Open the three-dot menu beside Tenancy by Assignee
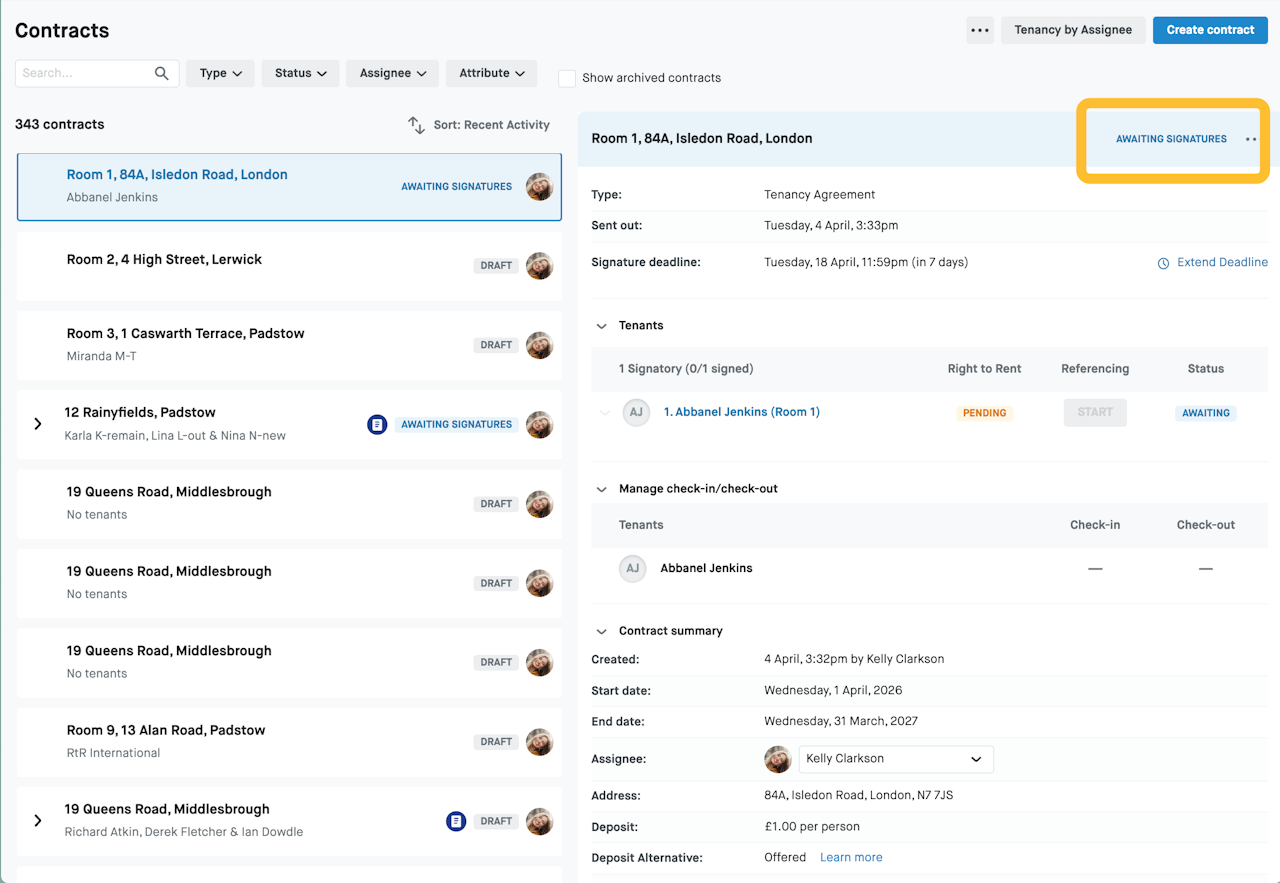The width and height of the screenshot is (1280, 883). click(x=980, y=30)
